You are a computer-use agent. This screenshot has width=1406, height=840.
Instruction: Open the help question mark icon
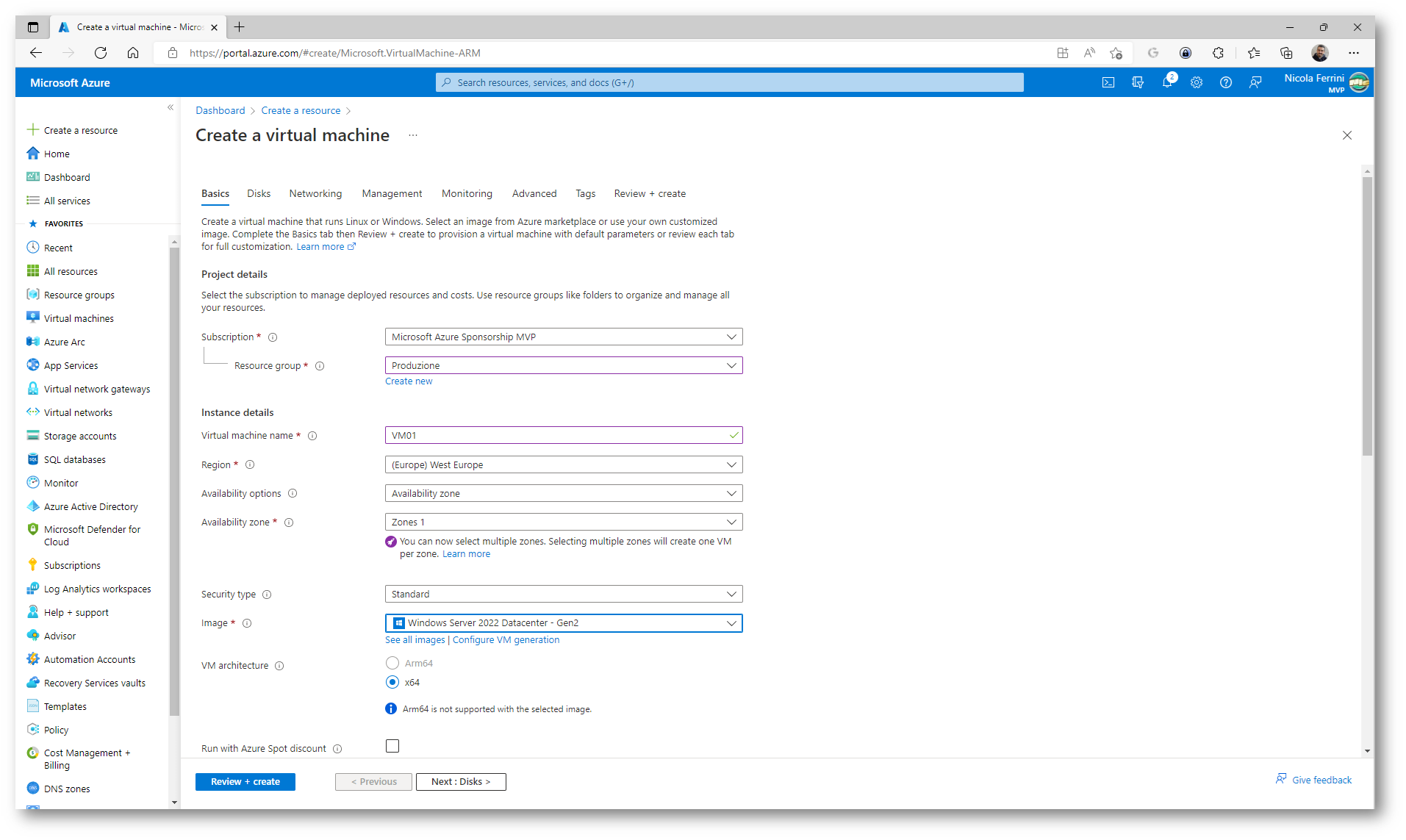tap(1226, 82)
